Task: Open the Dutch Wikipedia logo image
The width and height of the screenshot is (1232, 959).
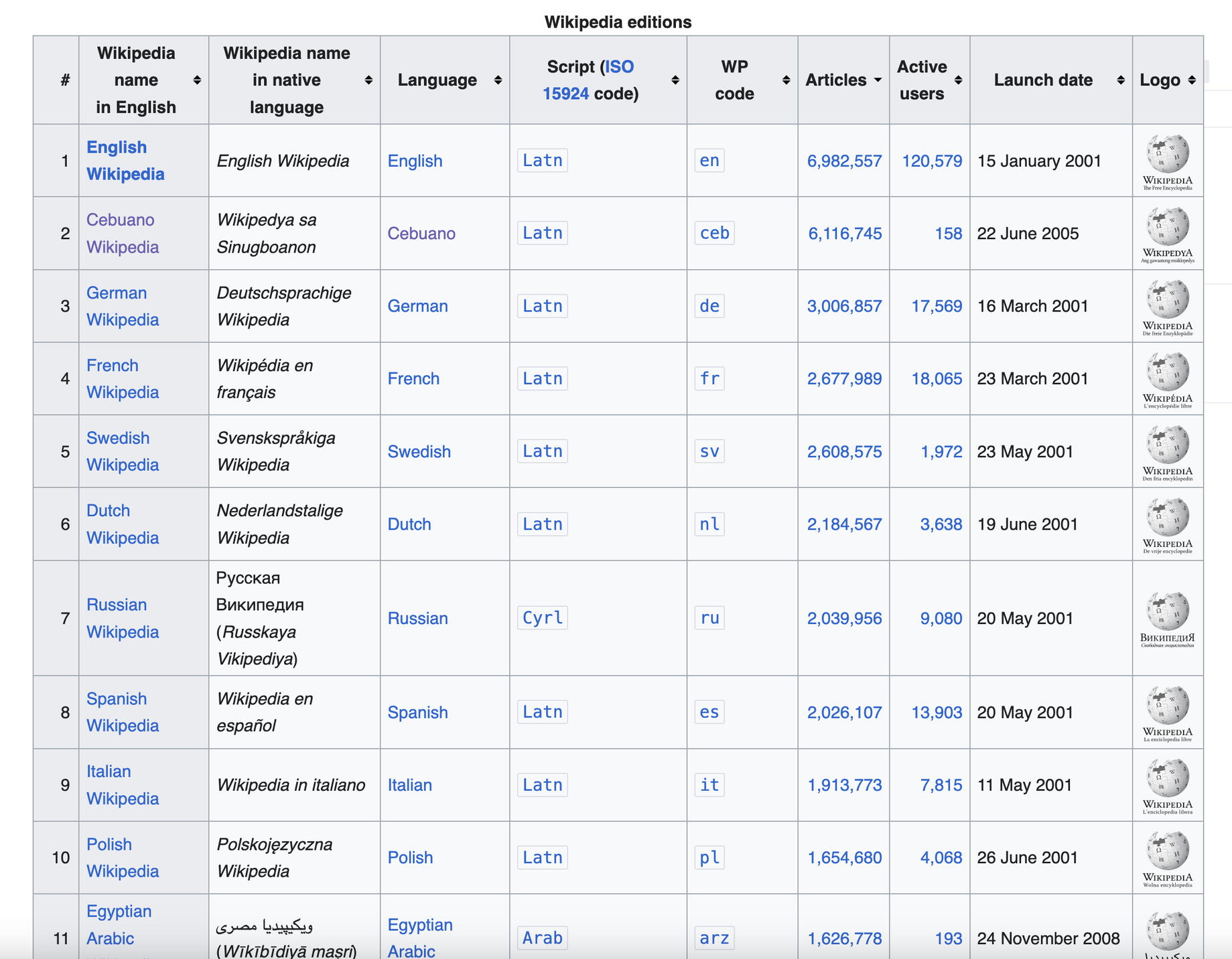Action: 1167,524
